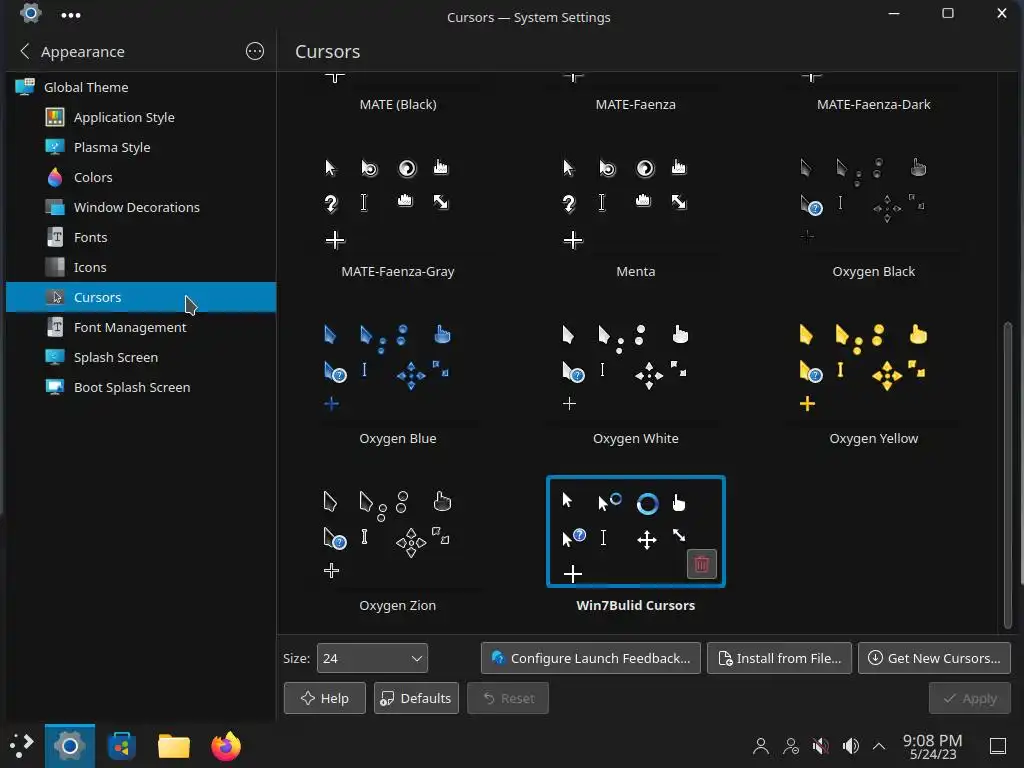The image size is (1024, 768).
Task: Click the MATE-Faenza-Dark theme label
Action: 873,104
